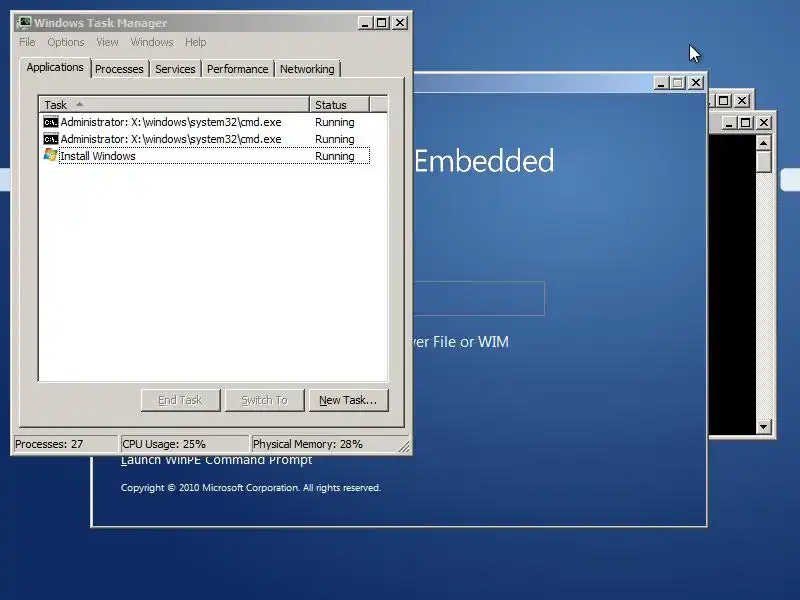Sort the list by the Task column header

(174, 105)
